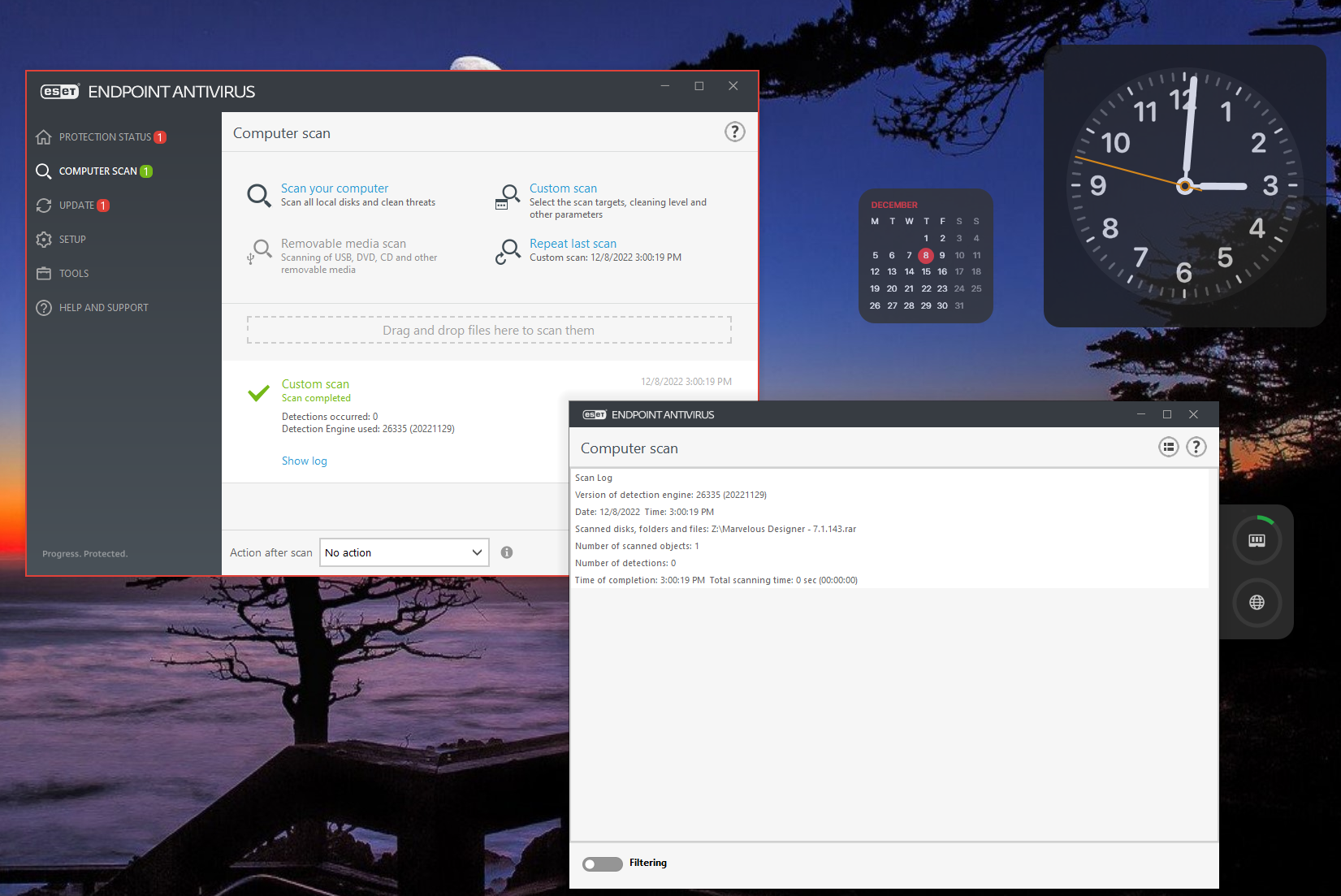Click the Repeat last scan icon
Viewport: 1341px width, 896px height.
pyautogui.click(x=508, y=250)
